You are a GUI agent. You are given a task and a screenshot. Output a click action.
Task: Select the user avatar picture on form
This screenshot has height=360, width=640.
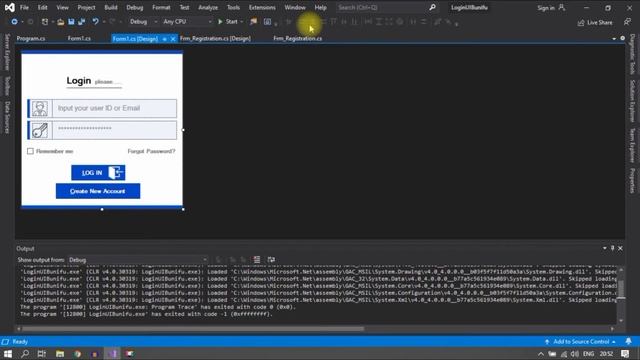click(x=40, y=109)
